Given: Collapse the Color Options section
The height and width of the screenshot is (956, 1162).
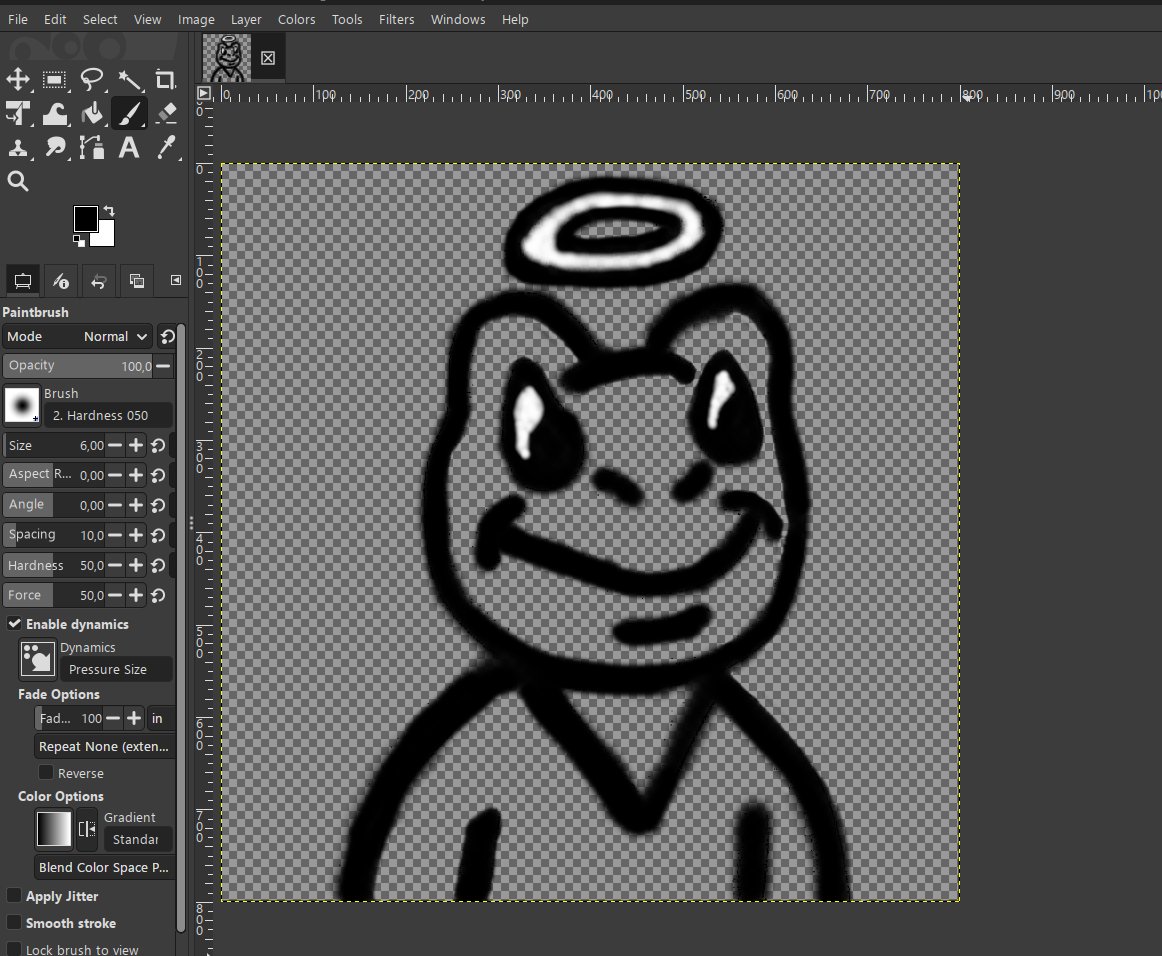Looking at the screenshot, I should point(61,797).
